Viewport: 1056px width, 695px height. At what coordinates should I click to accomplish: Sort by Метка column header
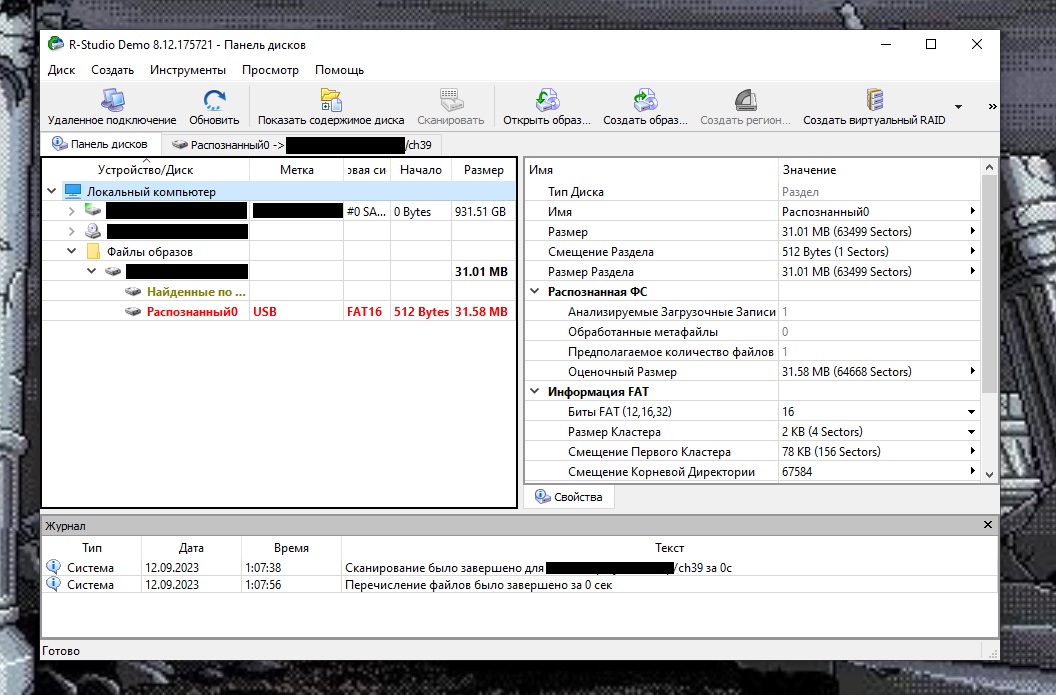[x=296, y=170]
